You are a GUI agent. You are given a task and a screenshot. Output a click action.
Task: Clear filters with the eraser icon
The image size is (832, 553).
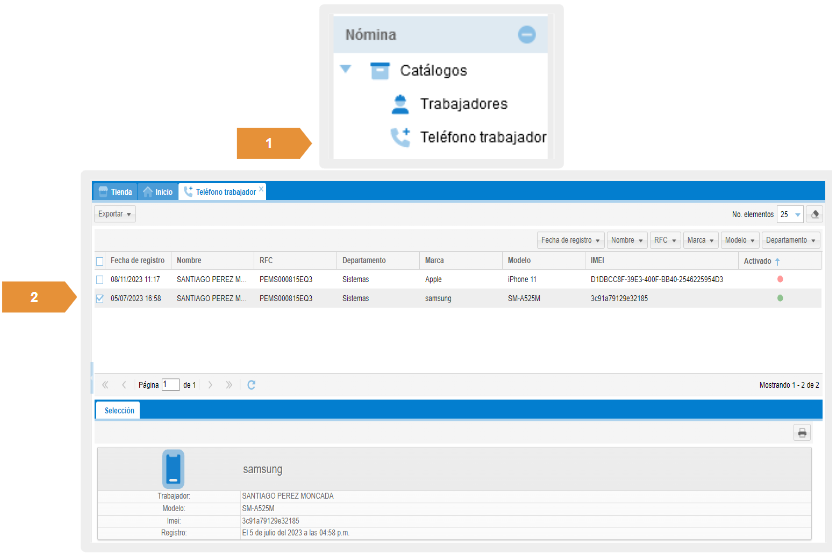pos(814,214)
